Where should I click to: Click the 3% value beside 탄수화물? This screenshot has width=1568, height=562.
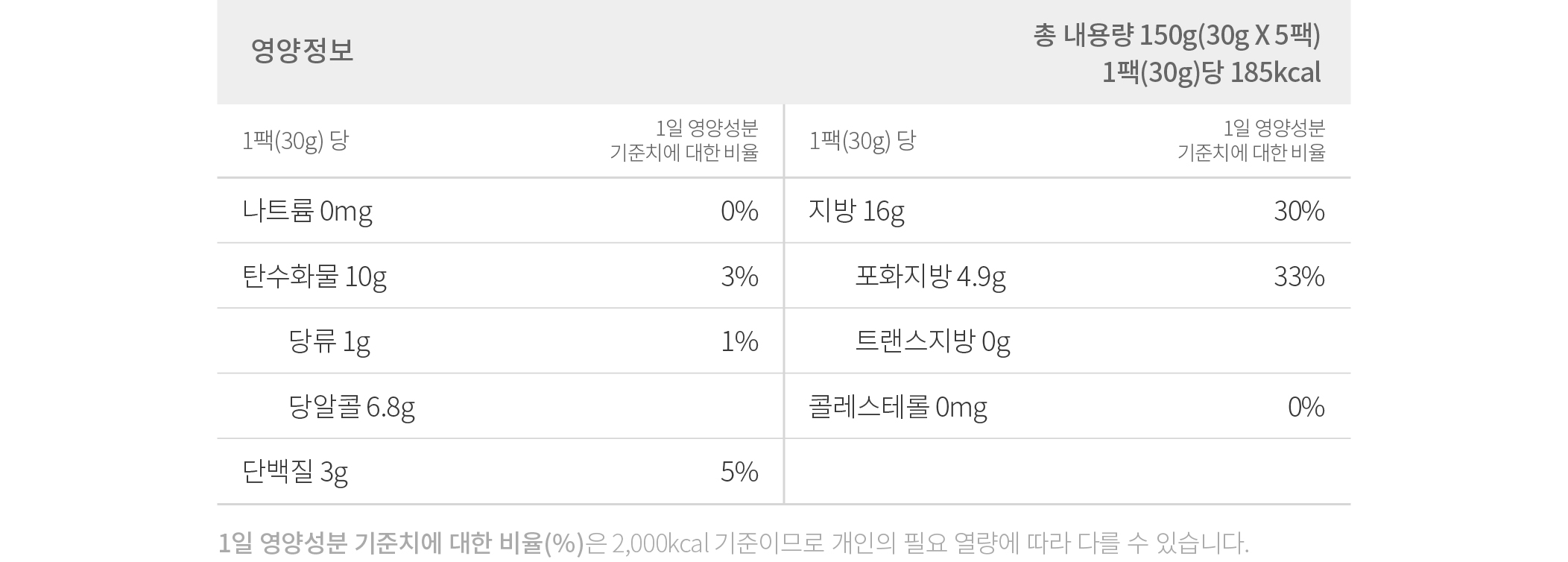click(x=739, y=277)
